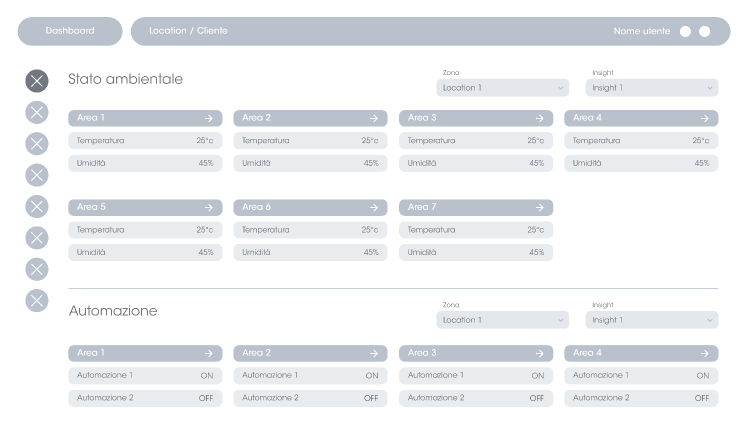Click the arrow on Area 7 card
Screen dimensions: 752x422
(x=539, y=207)
